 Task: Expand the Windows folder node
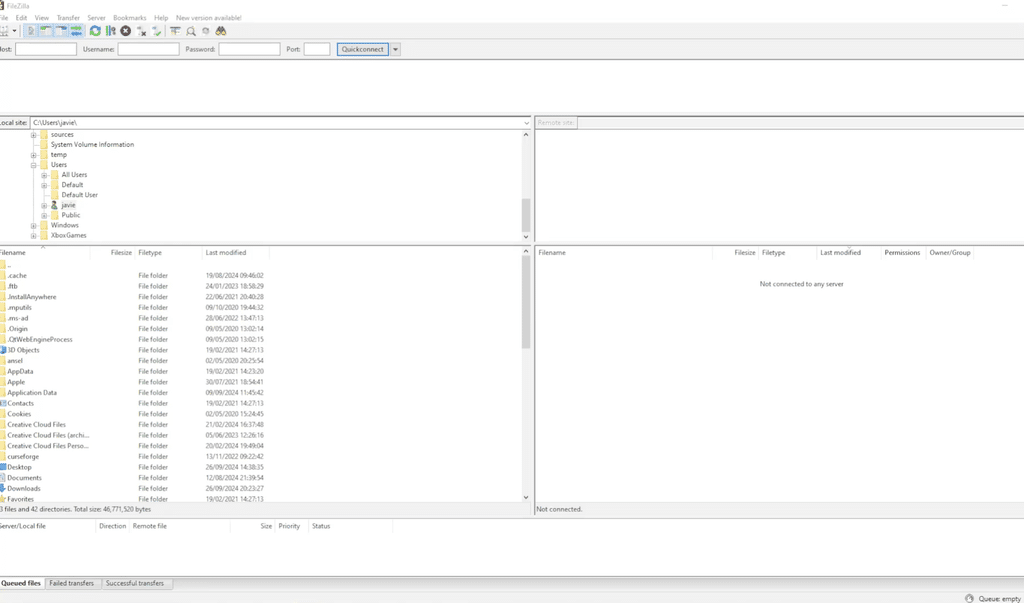tap(33, 226)
